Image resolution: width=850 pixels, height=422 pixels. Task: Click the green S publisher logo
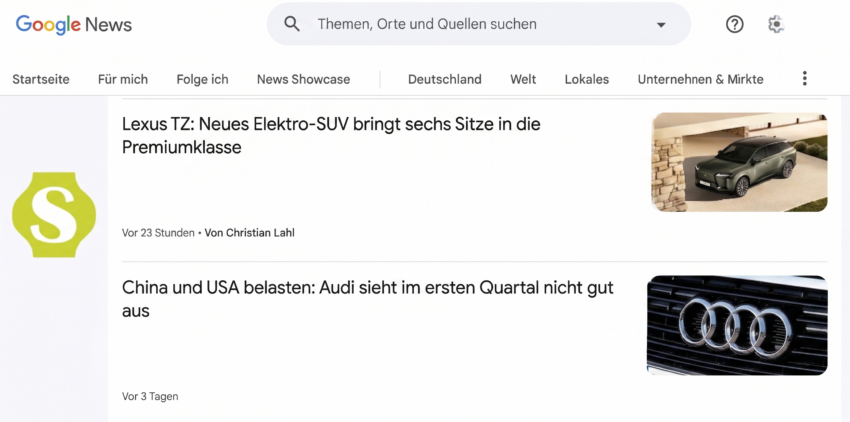(x=54, y=215)
